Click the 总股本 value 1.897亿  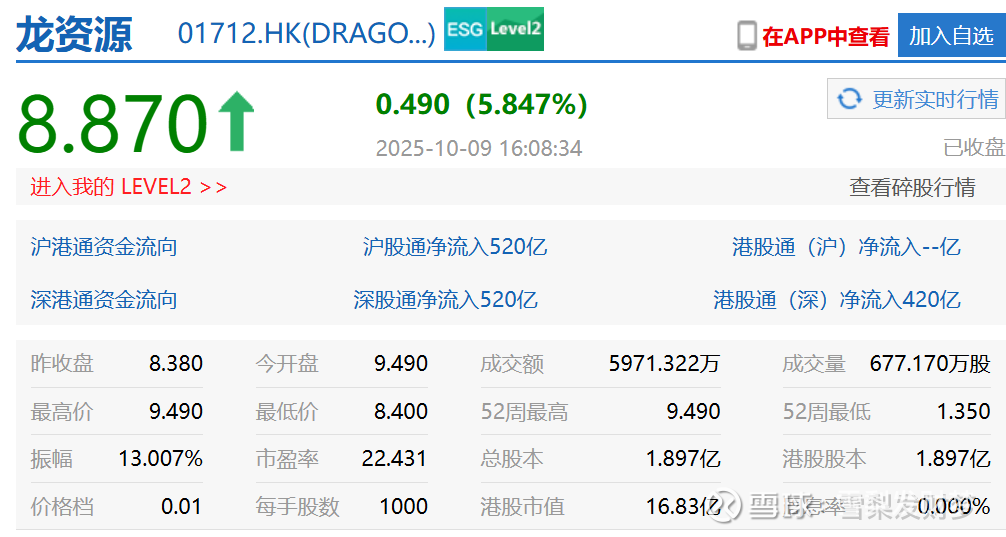[x=683, y=459]
